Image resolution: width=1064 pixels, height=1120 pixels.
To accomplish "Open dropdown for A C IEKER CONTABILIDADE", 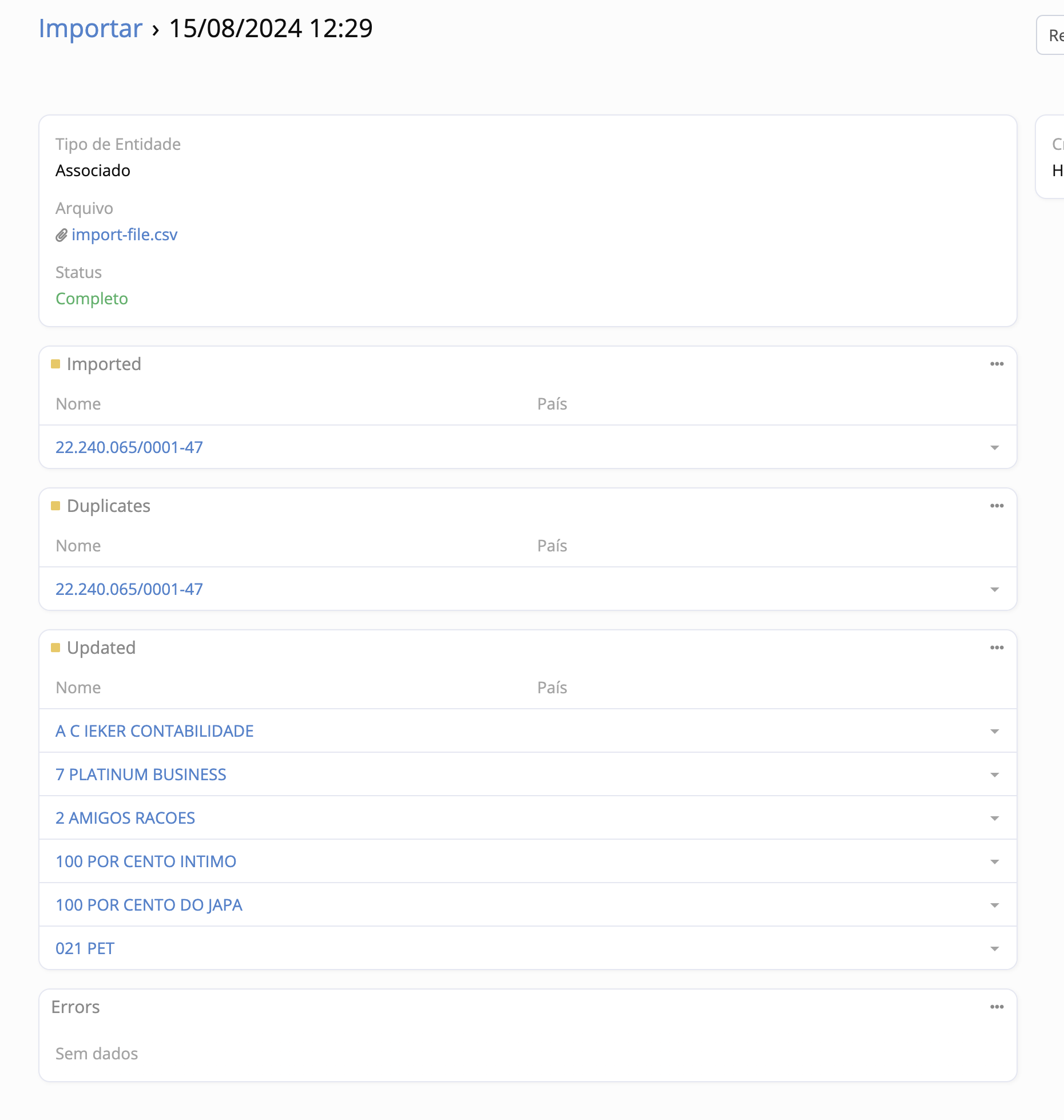I will (994, 732).
